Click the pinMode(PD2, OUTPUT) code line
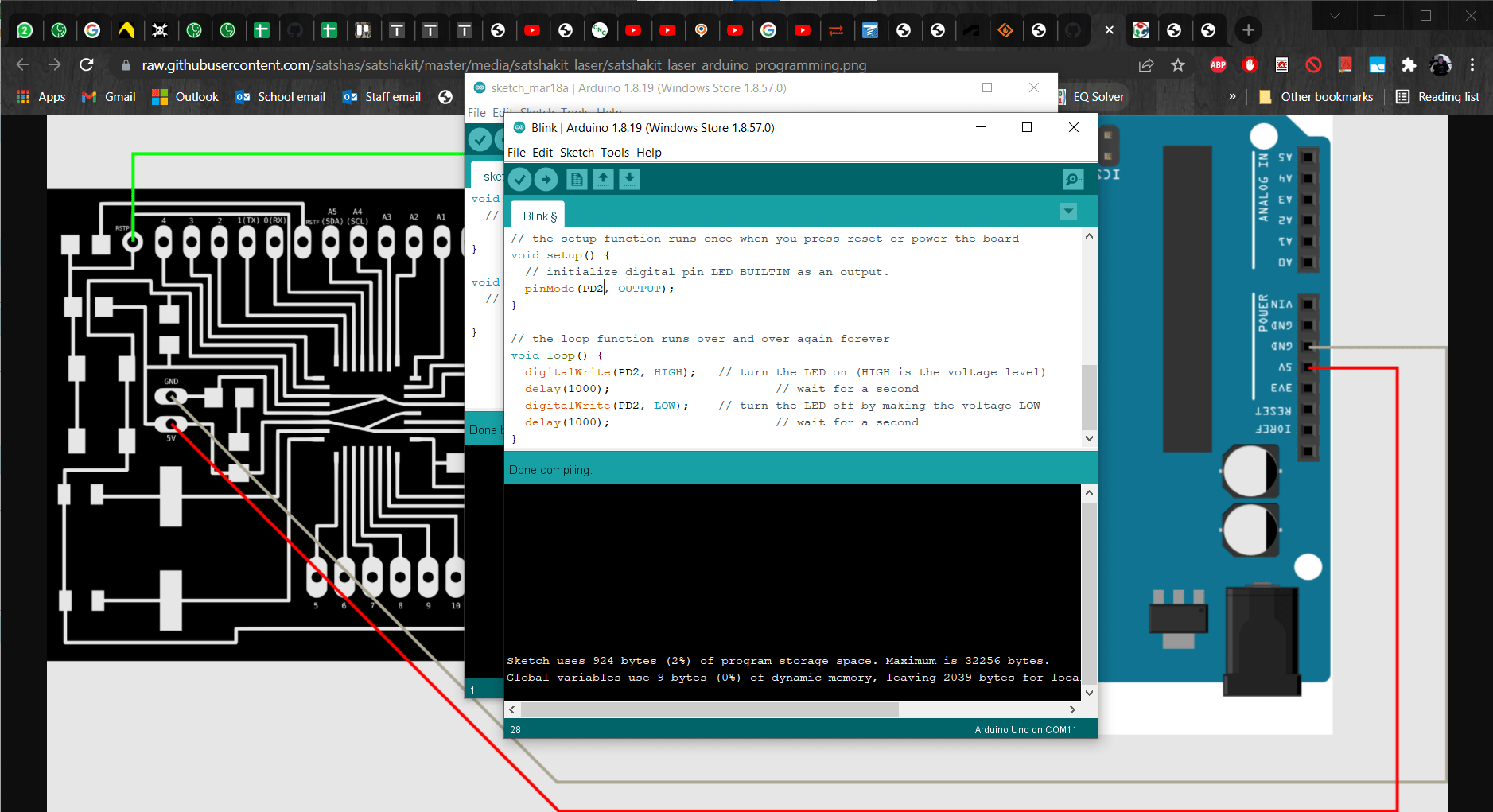The width and height of the screenshot is (1493, 812). 599,289
